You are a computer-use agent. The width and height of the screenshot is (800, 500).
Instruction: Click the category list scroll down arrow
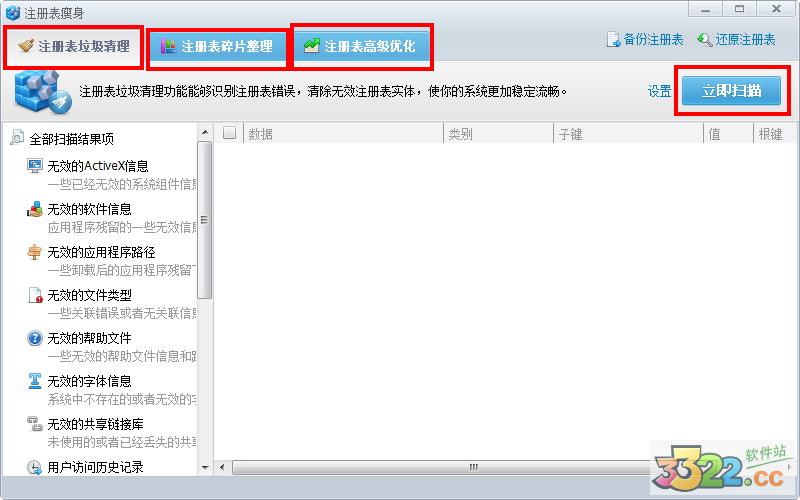click(x=205, y=467)
